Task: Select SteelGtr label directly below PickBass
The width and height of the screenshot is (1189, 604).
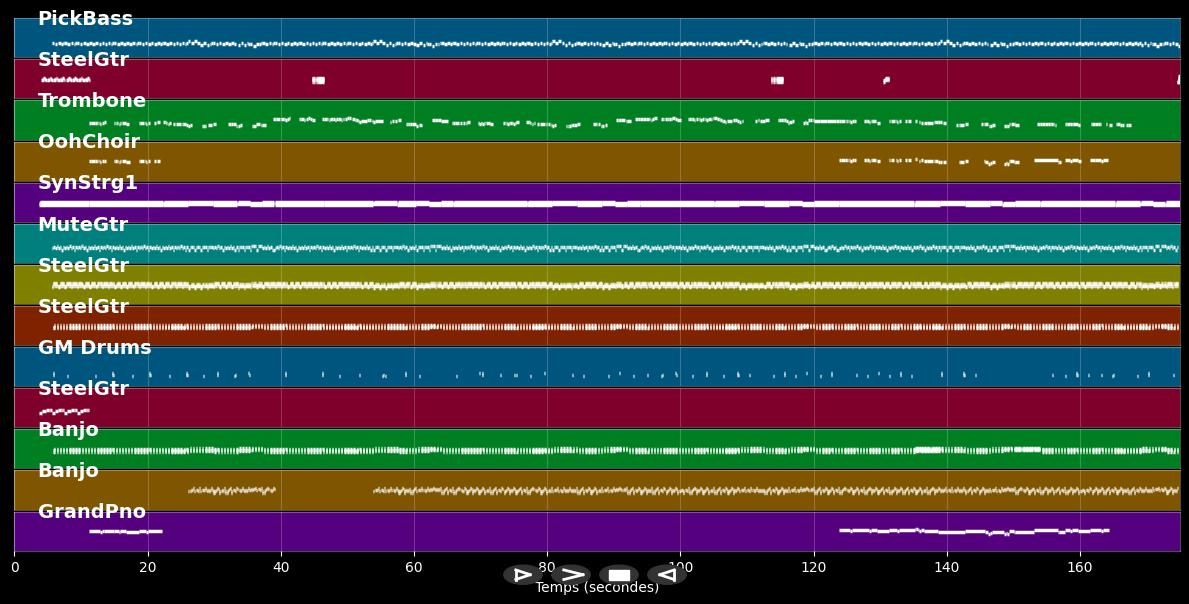Action: [83, 60]
